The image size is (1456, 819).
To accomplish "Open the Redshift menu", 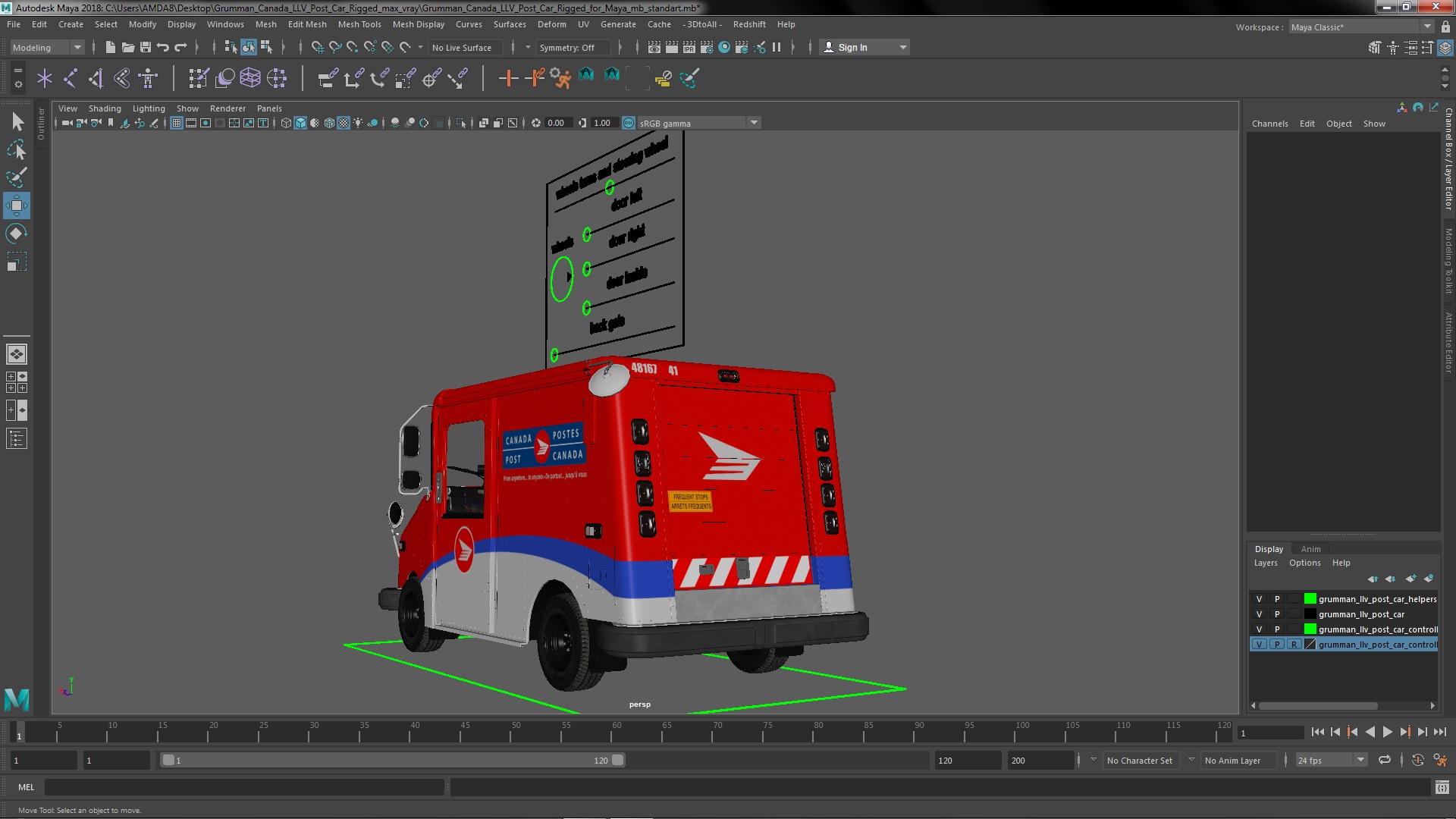I will pyautogui.click(x=749, y=24).
